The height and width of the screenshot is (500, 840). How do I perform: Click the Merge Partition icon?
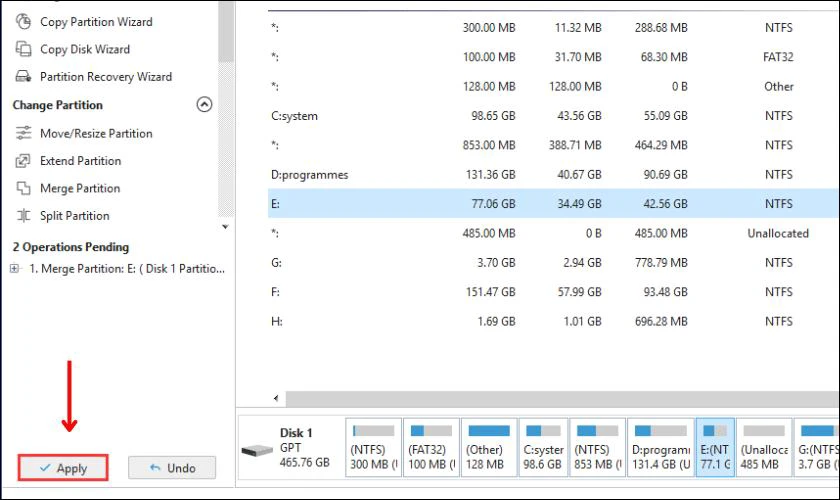(23, 188)
